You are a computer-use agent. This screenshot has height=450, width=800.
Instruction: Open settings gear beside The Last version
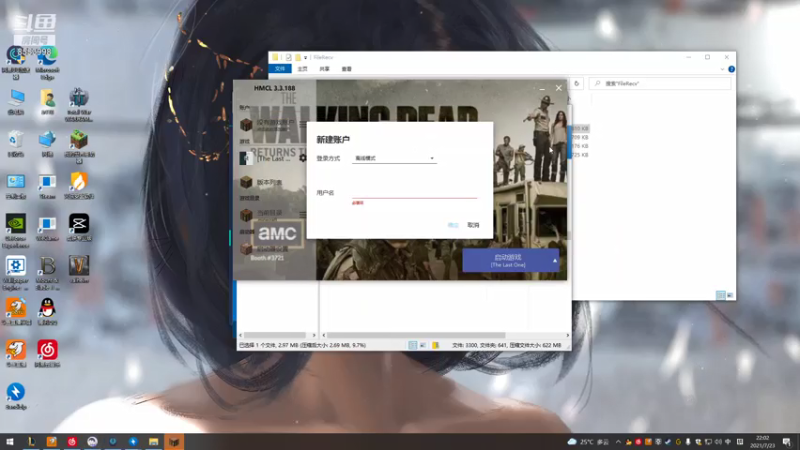point(303,158)
